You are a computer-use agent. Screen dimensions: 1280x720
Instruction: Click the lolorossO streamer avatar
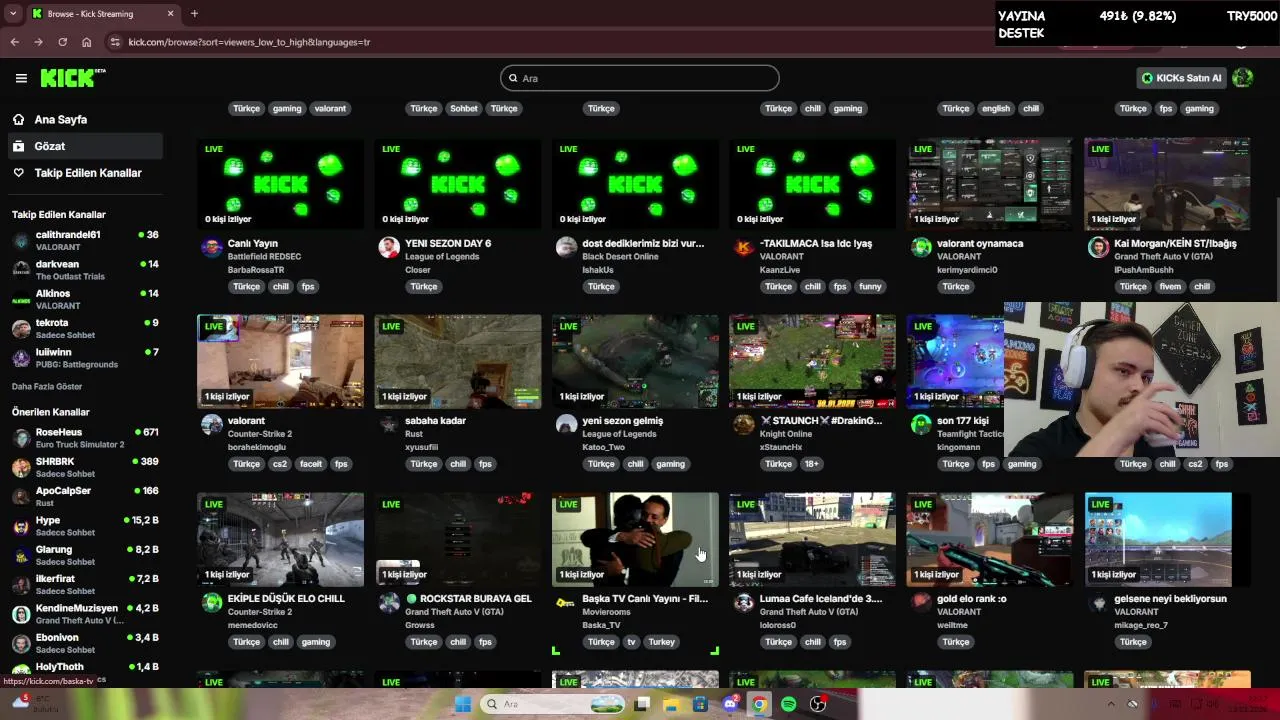(x=744, y=603)
